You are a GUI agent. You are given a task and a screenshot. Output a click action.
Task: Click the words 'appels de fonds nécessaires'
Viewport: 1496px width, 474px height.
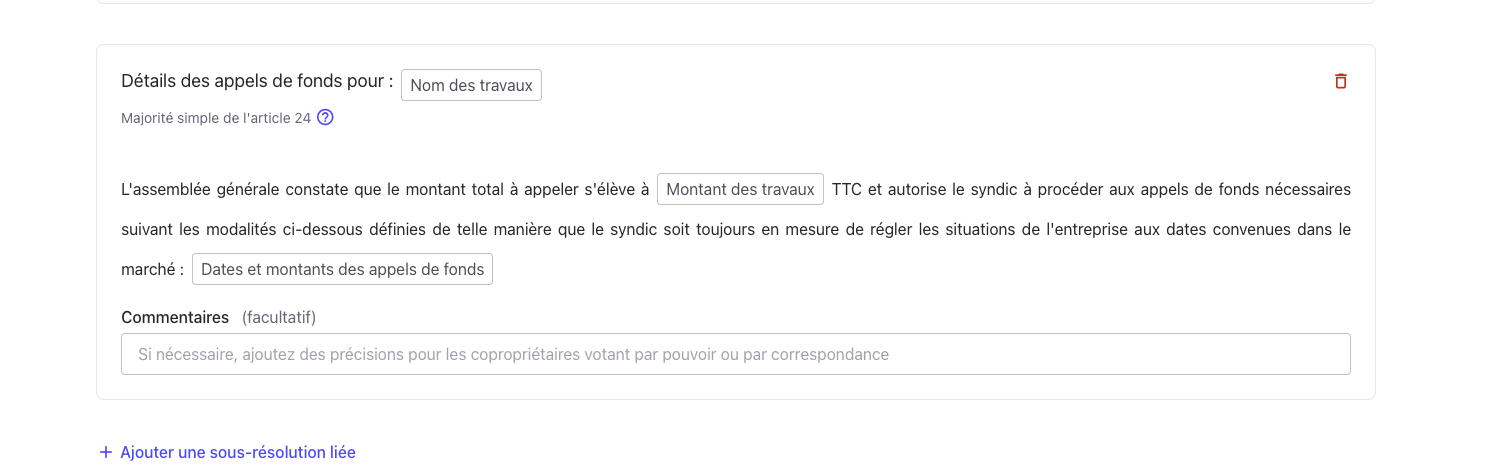[1249, 189]
